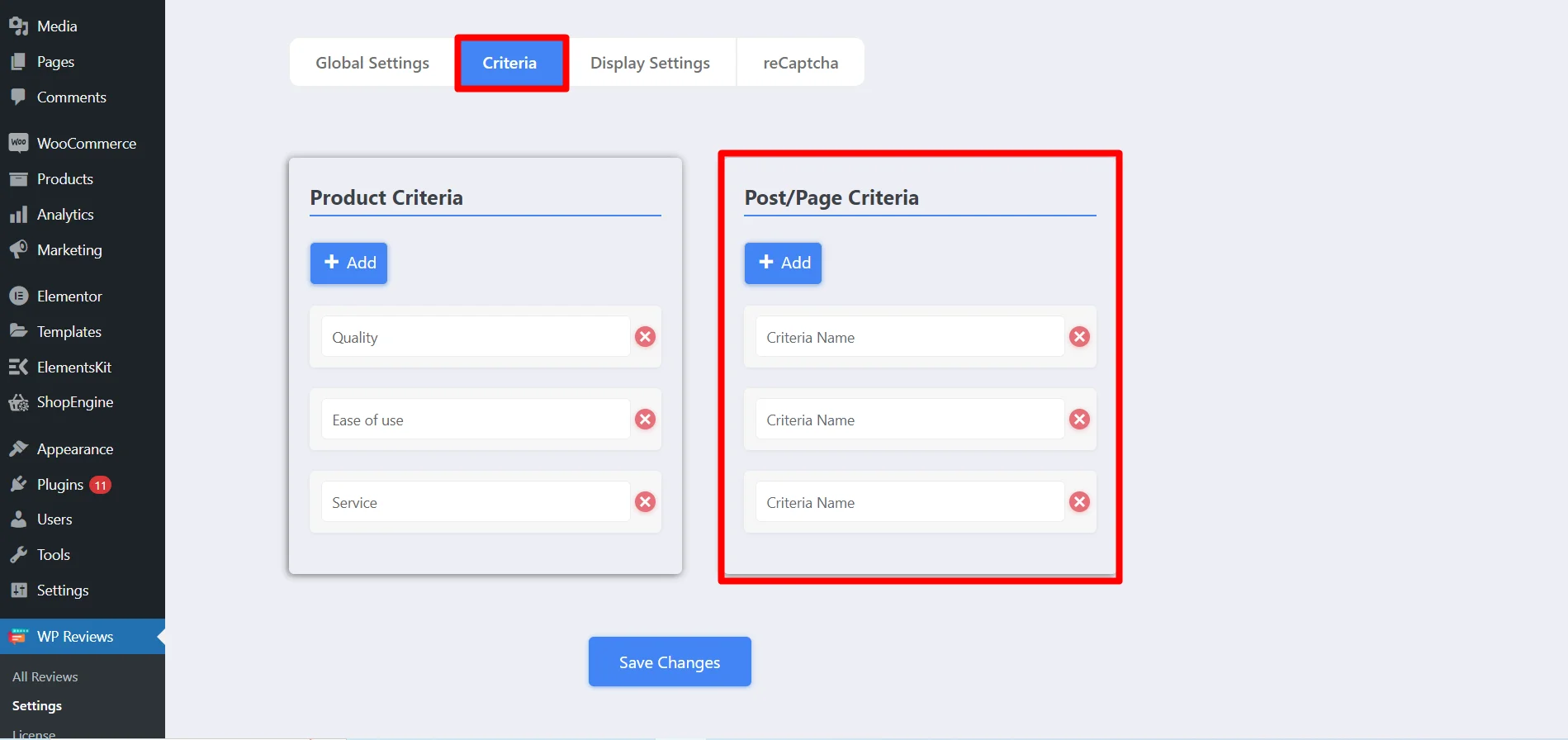This screenshot has height=740, width=1568.
Task: Click the Pages sidebar icon
Action: 18,62
